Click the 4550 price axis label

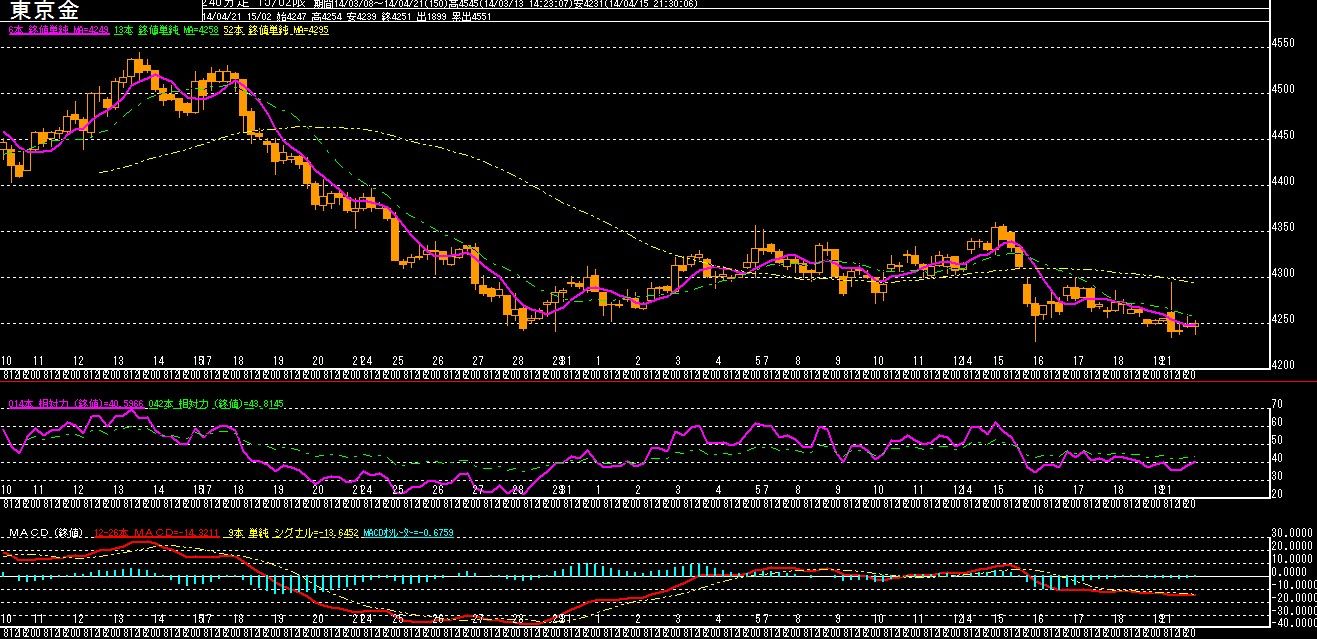point(1282,44)
